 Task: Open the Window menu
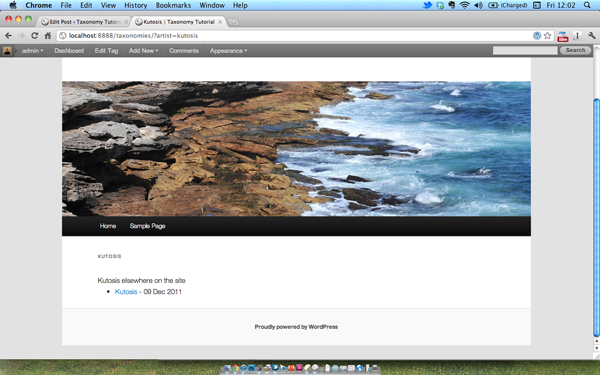[x=212, y=5]
